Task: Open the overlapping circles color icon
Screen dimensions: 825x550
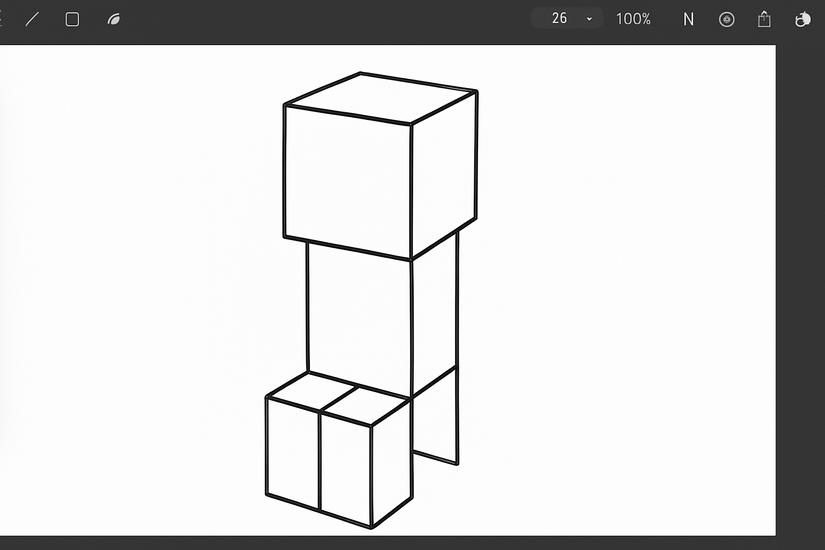Action: tap(802, 19)
